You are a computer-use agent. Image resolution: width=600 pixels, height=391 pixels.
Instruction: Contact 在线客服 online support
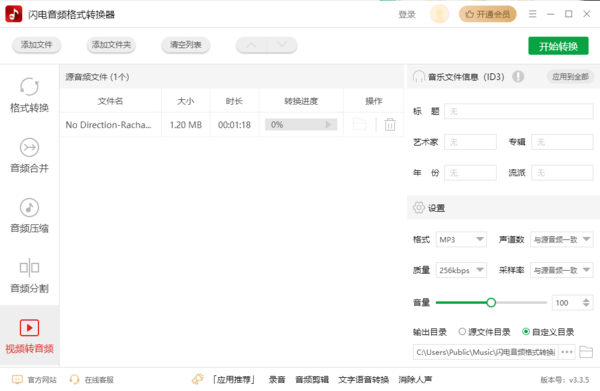91,380
